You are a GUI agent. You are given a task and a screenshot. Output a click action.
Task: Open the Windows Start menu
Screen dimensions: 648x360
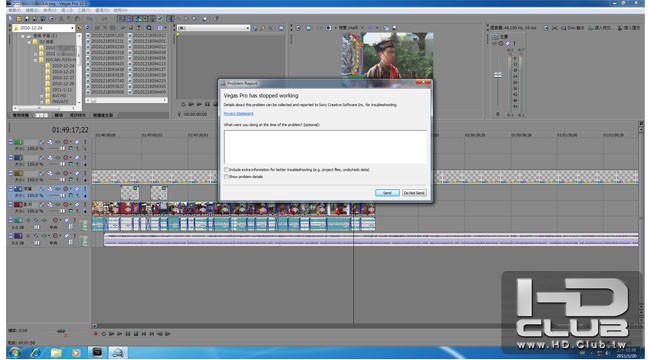[x=15, y=353]
